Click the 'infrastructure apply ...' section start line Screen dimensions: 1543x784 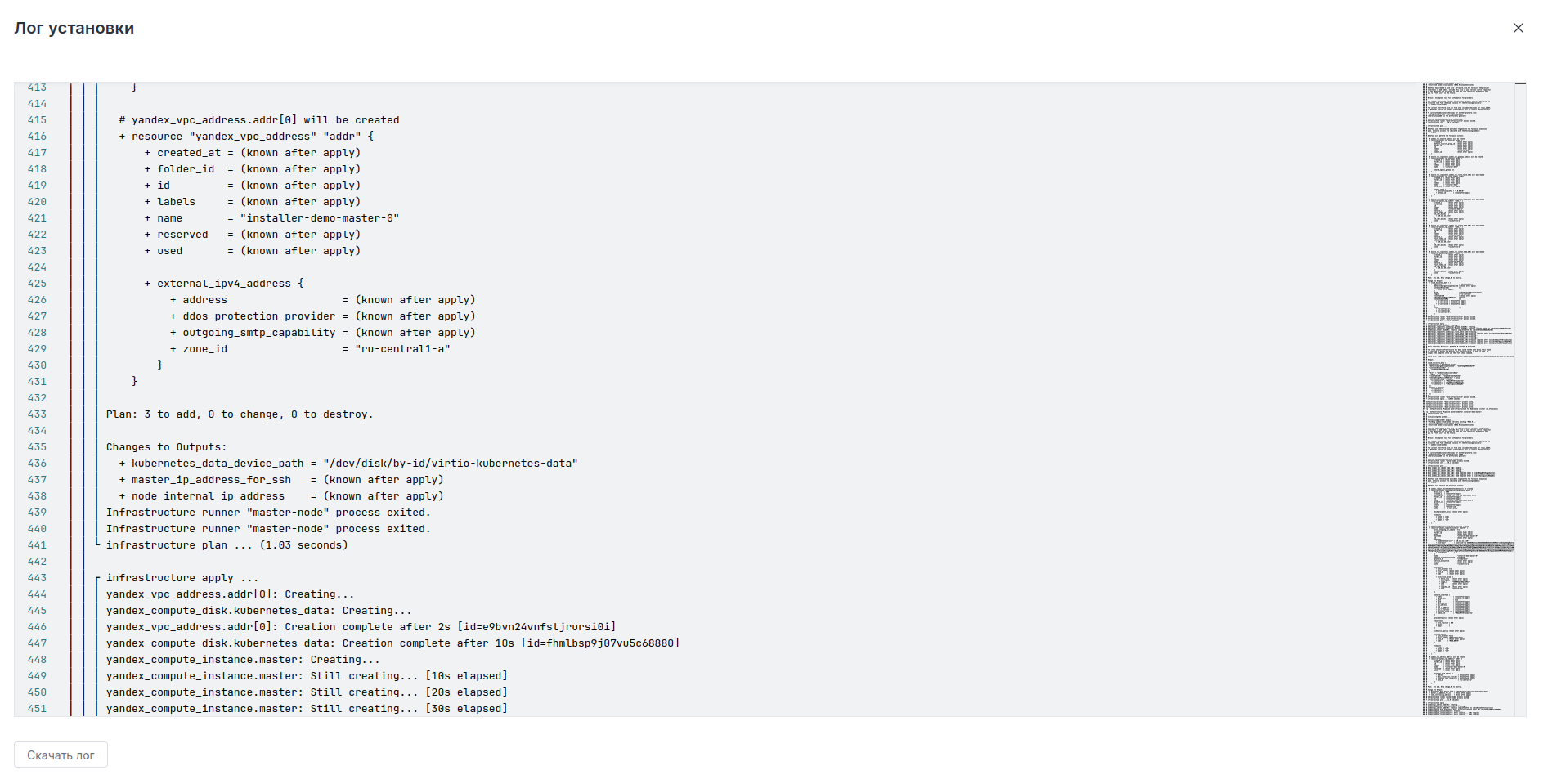tap(182, 578)
